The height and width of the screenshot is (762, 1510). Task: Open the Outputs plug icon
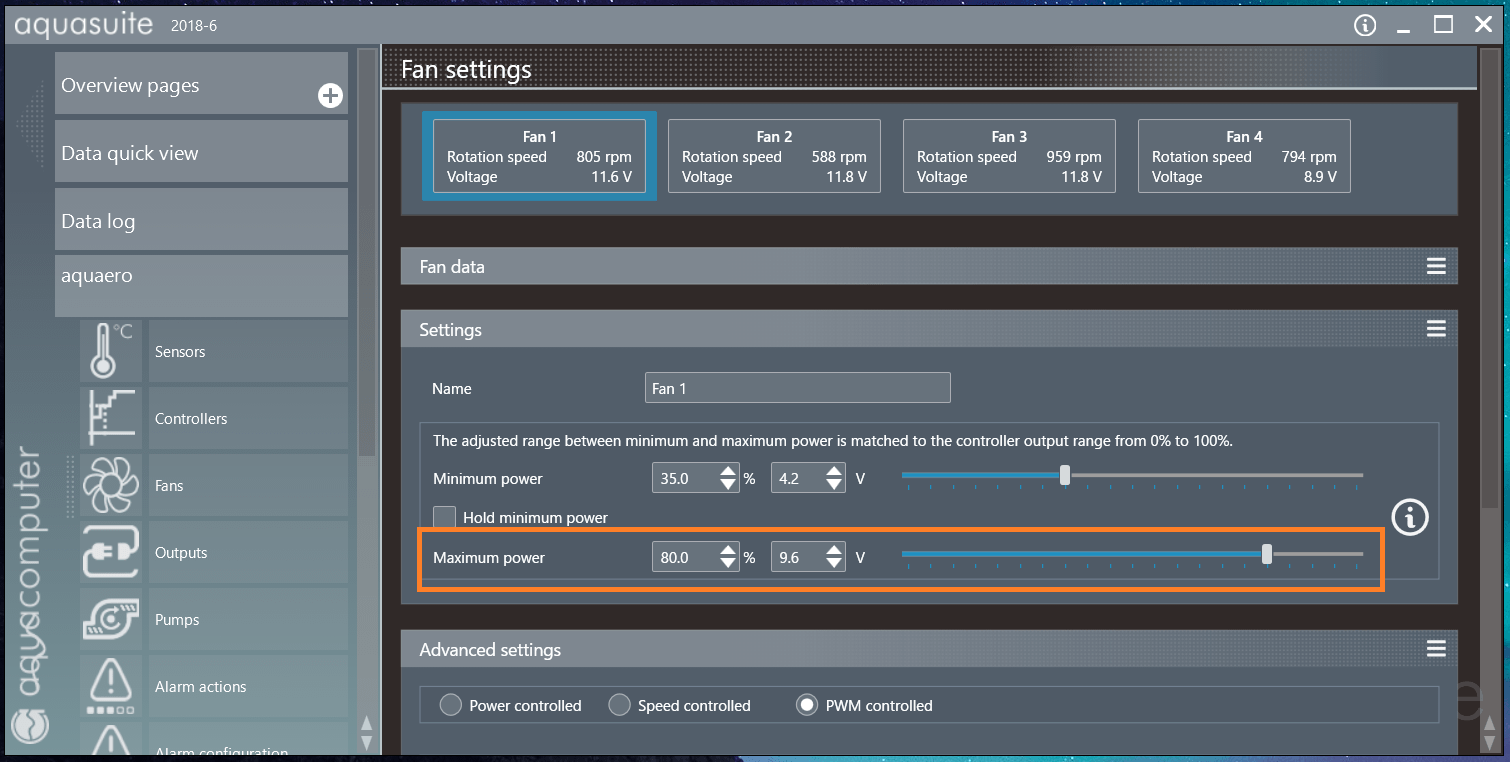click(x=111, y=552)
